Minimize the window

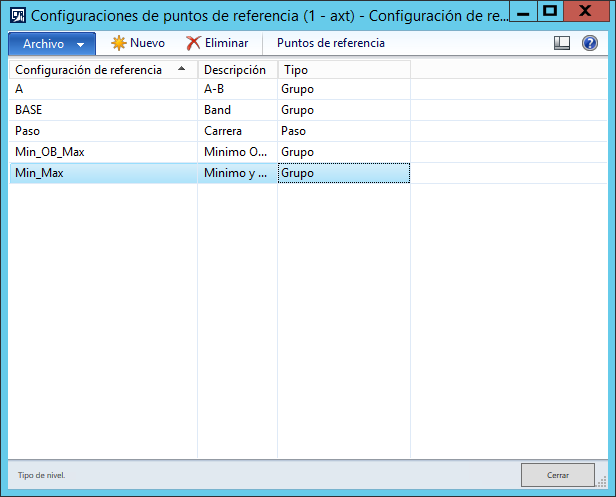[x=522, y=11]
